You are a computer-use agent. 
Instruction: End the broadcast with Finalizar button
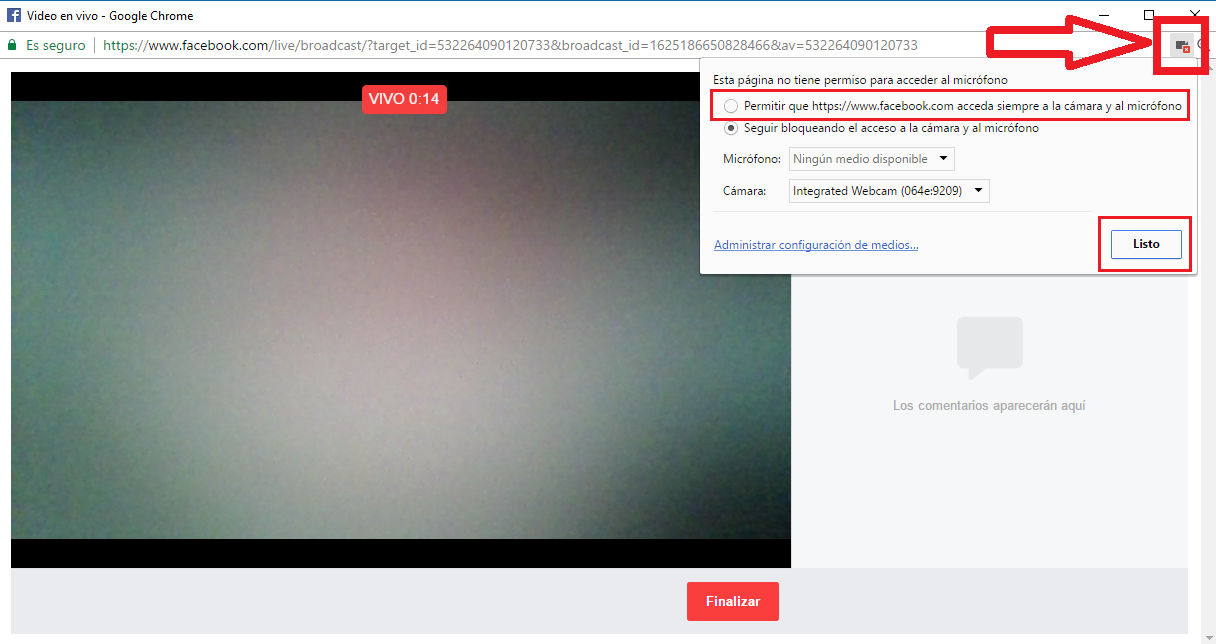733,602
